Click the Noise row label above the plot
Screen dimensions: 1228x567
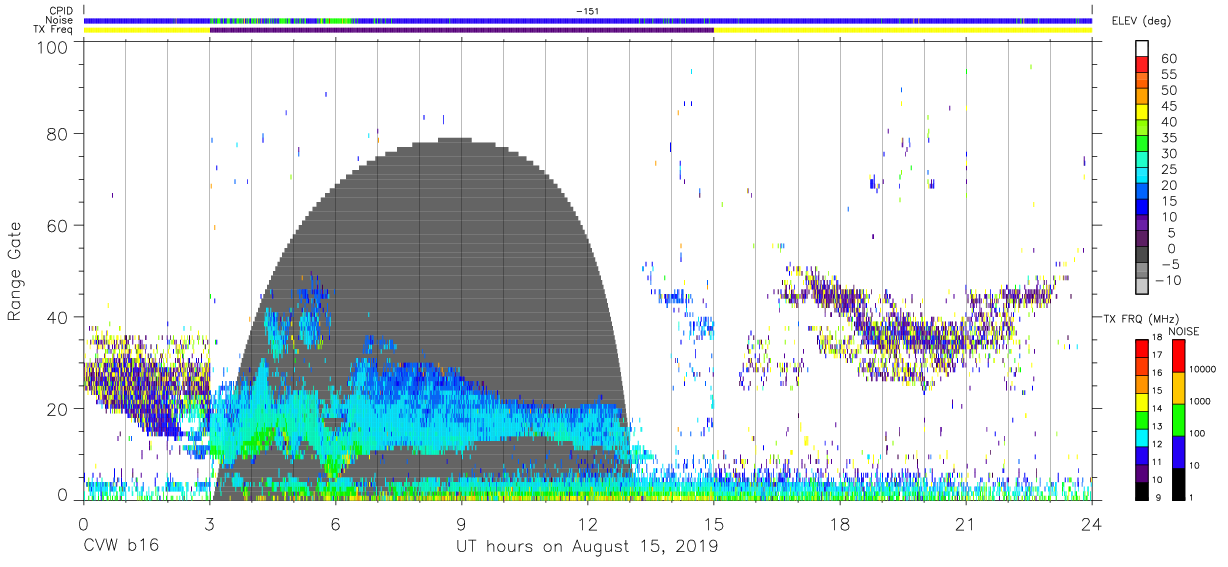[61, 20]
